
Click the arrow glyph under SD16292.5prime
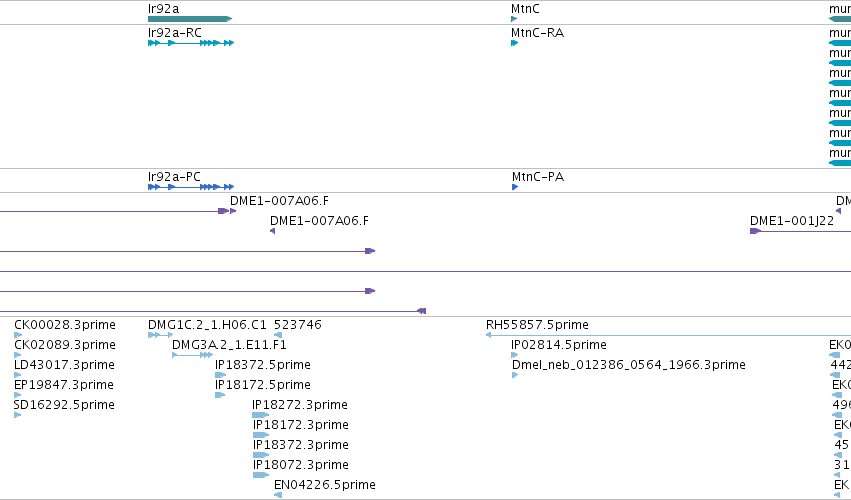coord(17,415)
